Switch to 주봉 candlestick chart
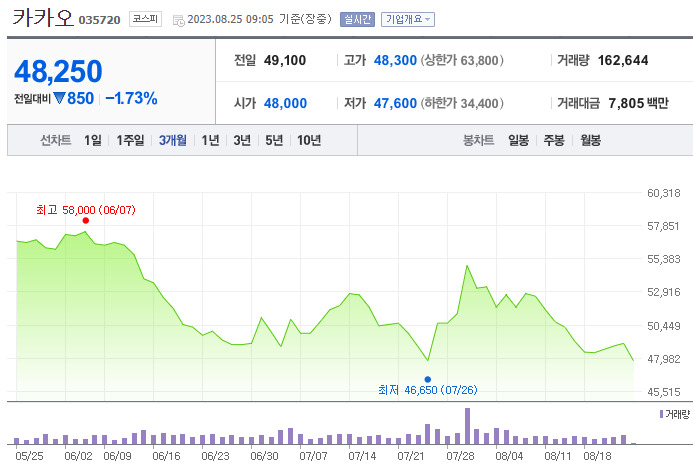The image size is (693, 470). tap(554, 140)
